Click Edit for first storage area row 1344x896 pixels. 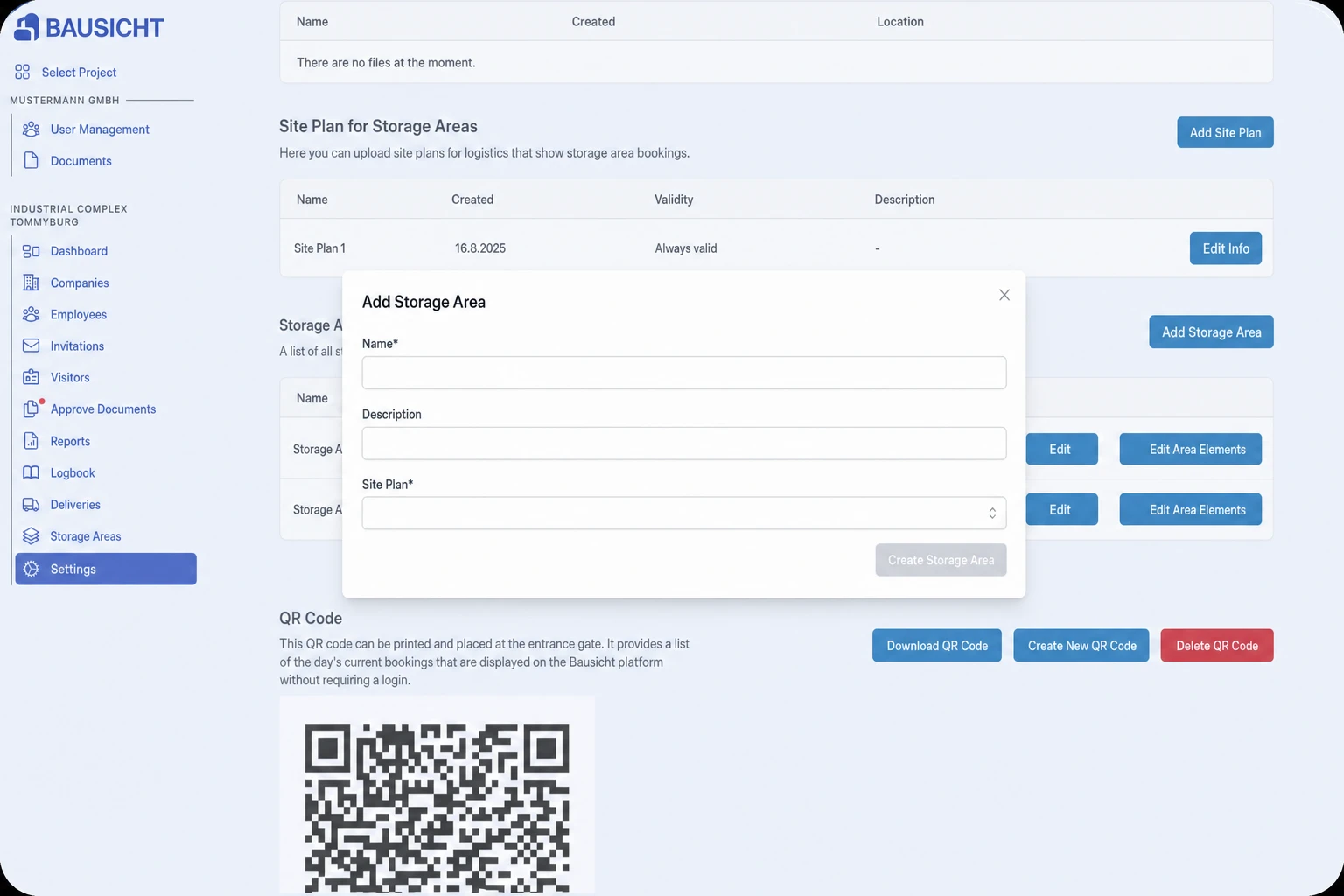click(1060, 449)
